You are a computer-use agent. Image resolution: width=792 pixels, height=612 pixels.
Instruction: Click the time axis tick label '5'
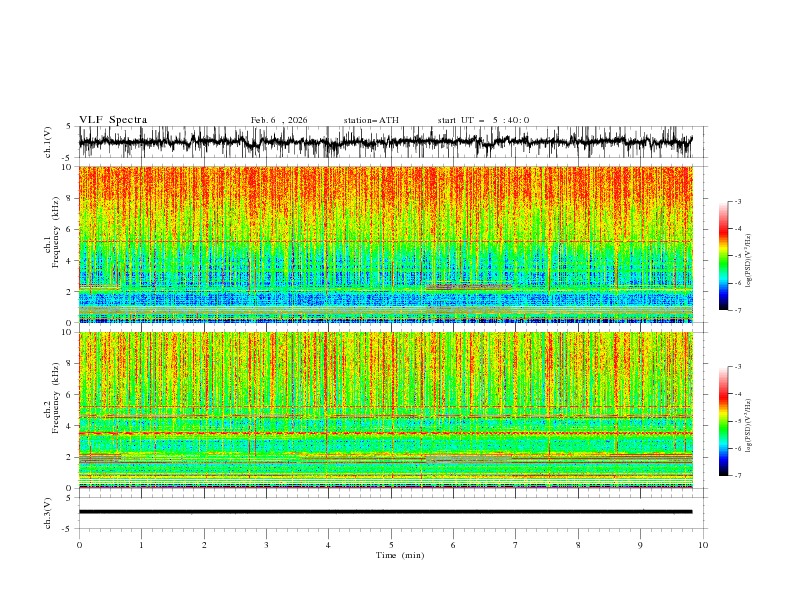[x=391, y=545]
